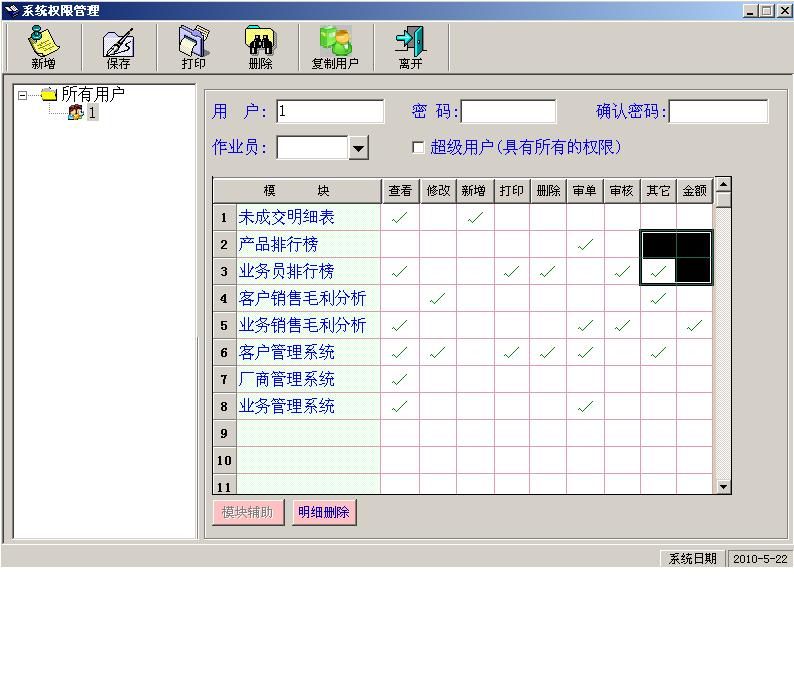This screenshot has width=794, height=683.
Task: Toggle 修改 permission for 客户销售毛利分析
Action: pyautogui.click(x=438, y=298)
